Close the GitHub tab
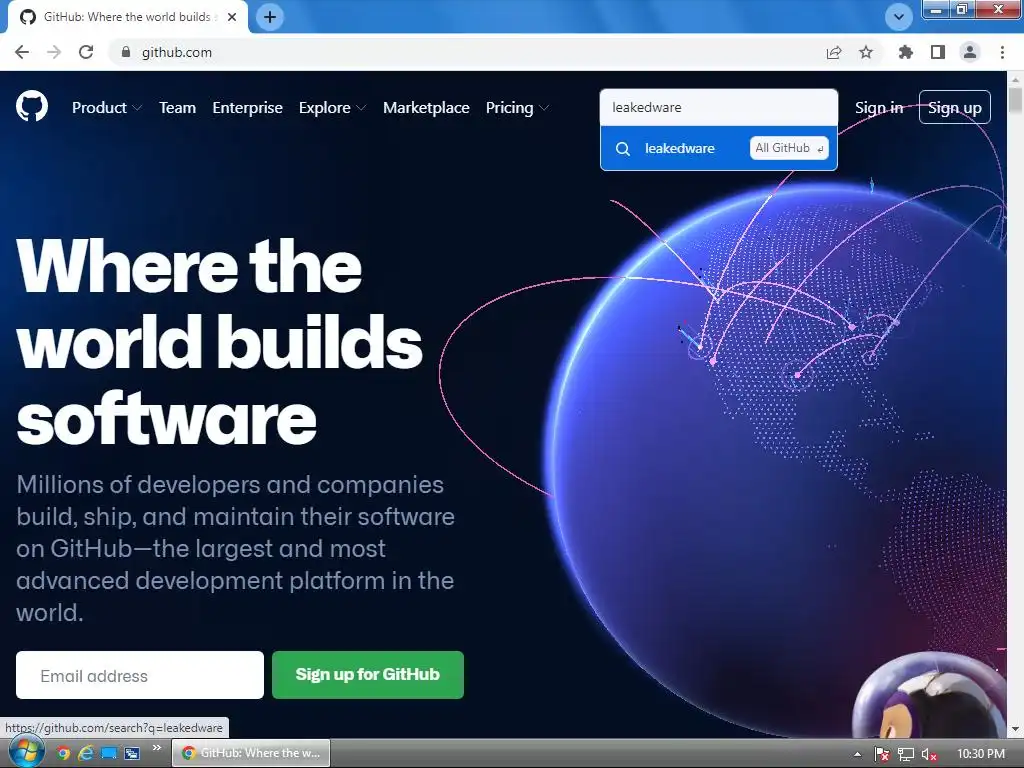 coord(232,17)
